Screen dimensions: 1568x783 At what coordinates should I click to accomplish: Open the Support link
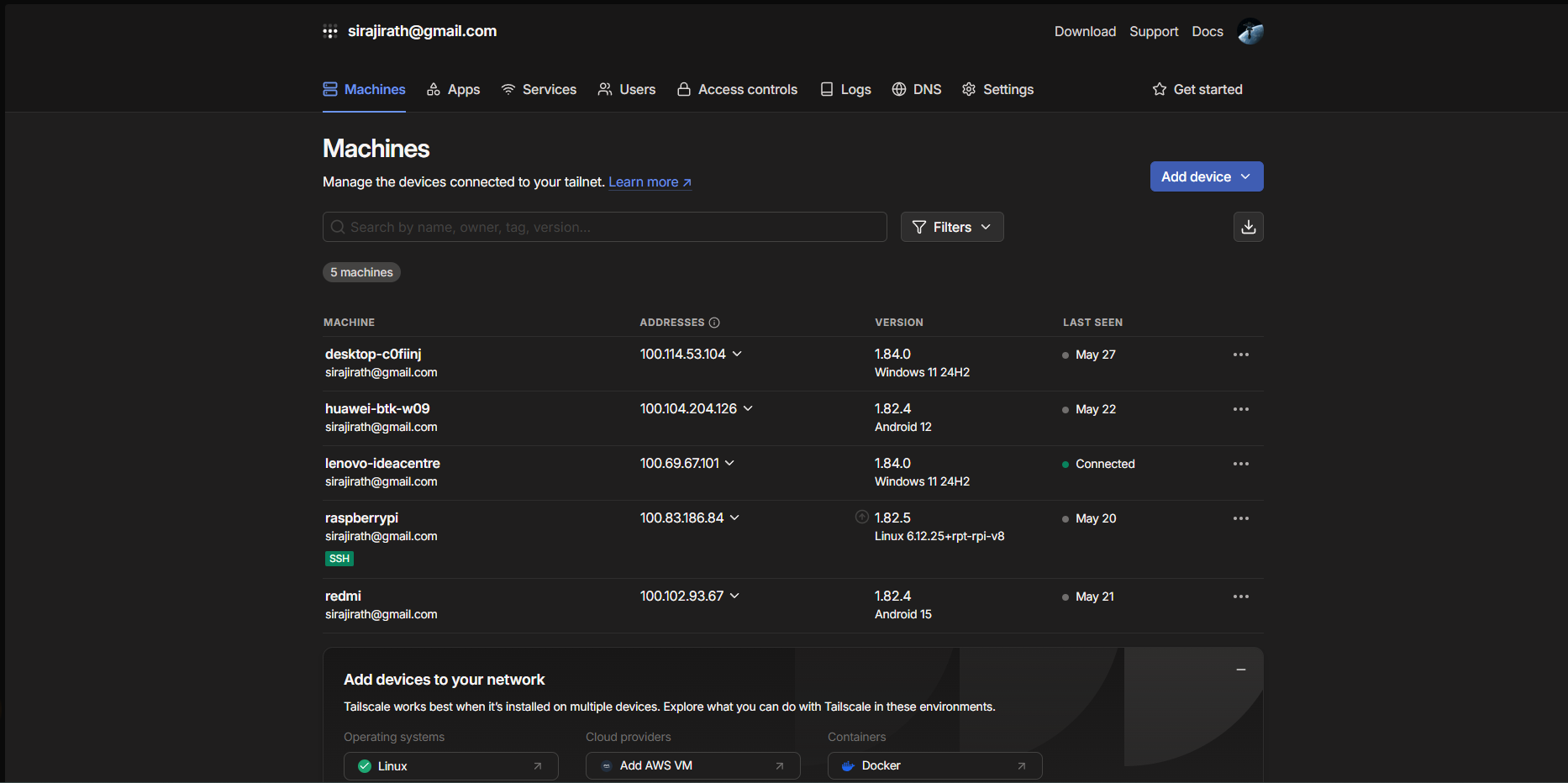pyautogui.click(x=1154, y=32)
